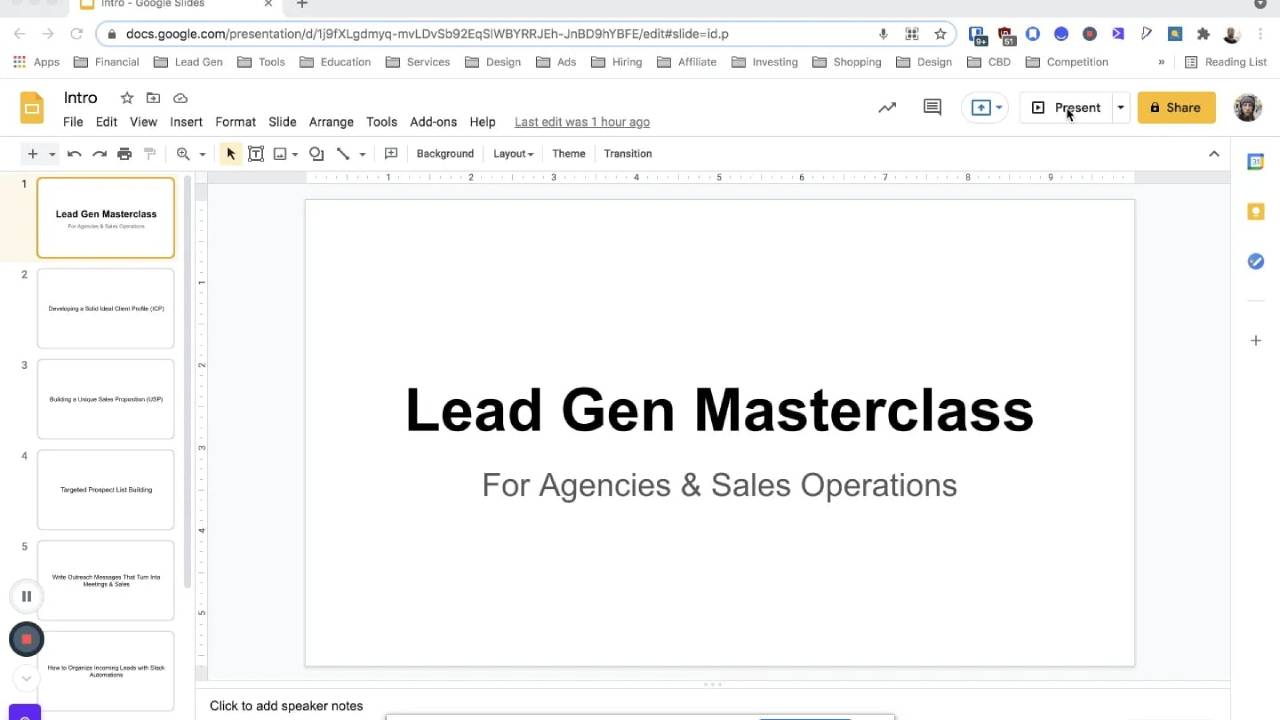Open the Shape insertion tool
This screenshot has width=1280, height=720.
click(x=316, y=153)
